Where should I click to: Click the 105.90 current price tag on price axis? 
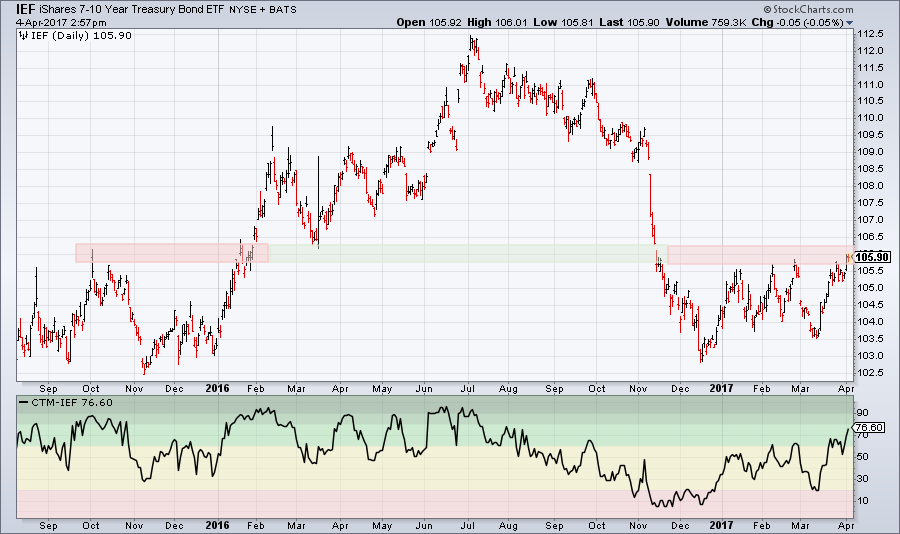tap(872, 257)
